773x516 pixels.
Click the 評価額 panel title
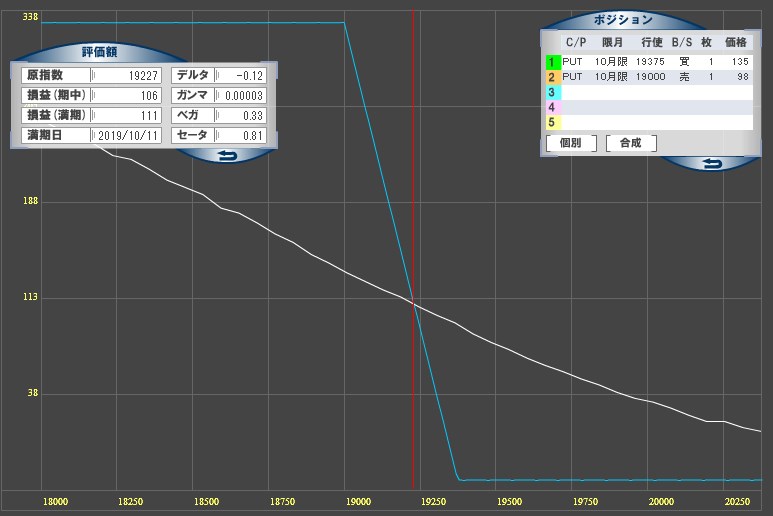(100, 52)
